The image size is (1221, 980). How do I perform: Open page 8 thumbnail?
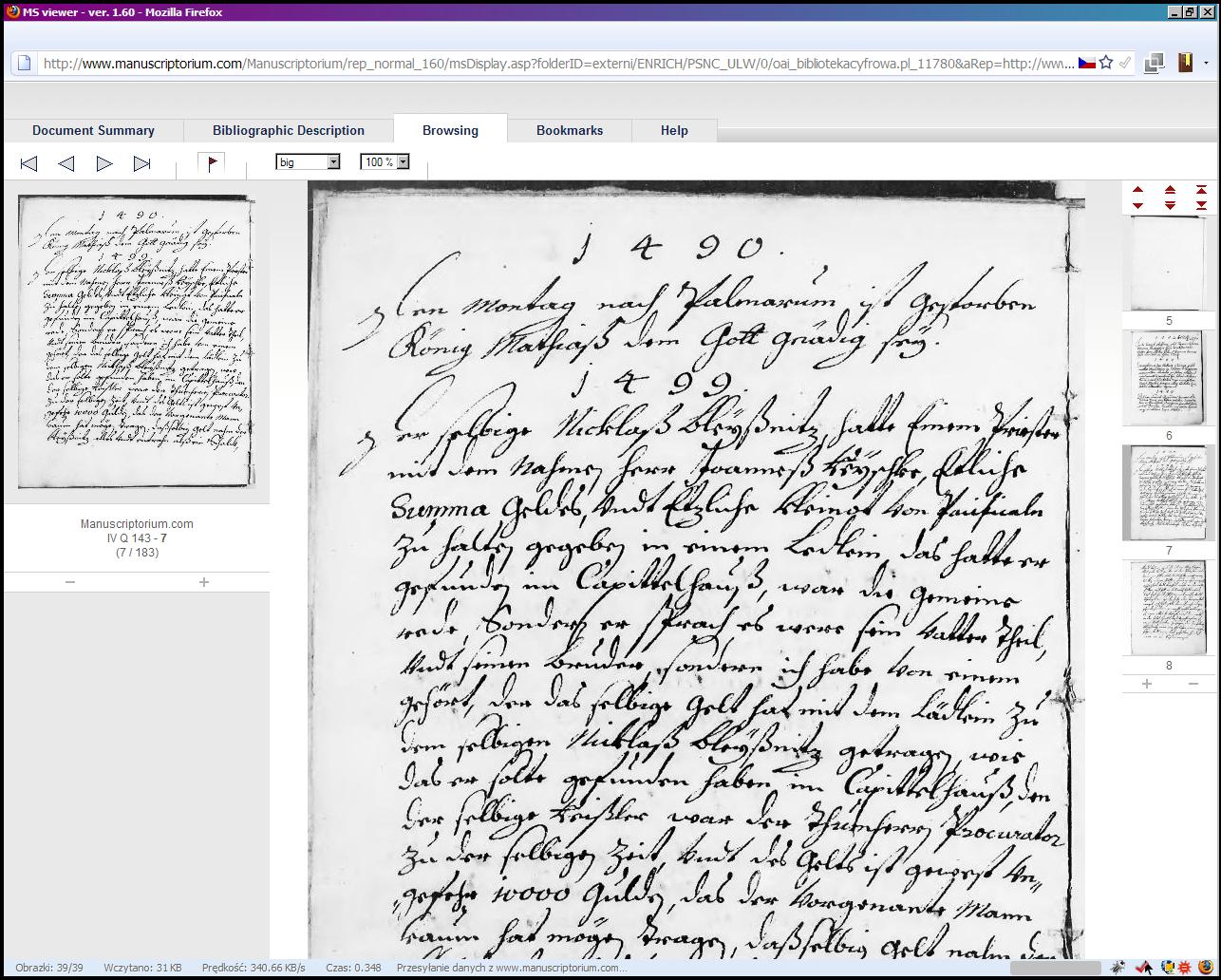pos(1169,608)
